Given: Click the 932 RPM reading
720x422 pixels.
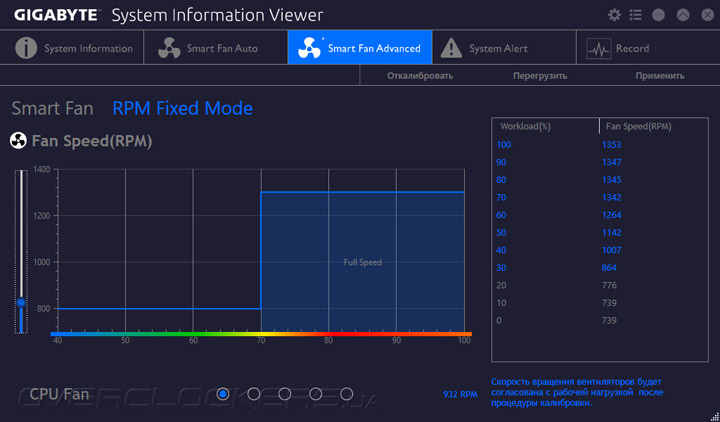Looking at the screenshot, I should 460,394.
